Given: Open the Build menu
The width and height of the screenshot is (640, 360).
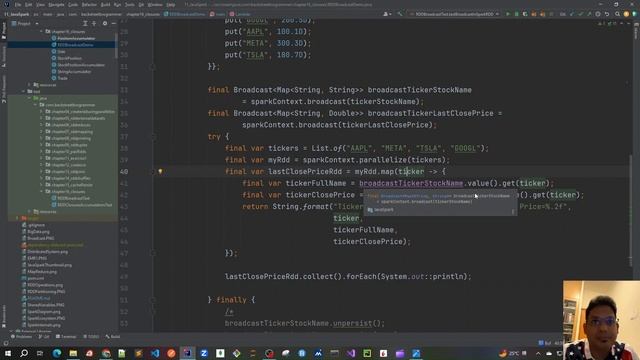Looking at the screenshot, I should [105, 4].
